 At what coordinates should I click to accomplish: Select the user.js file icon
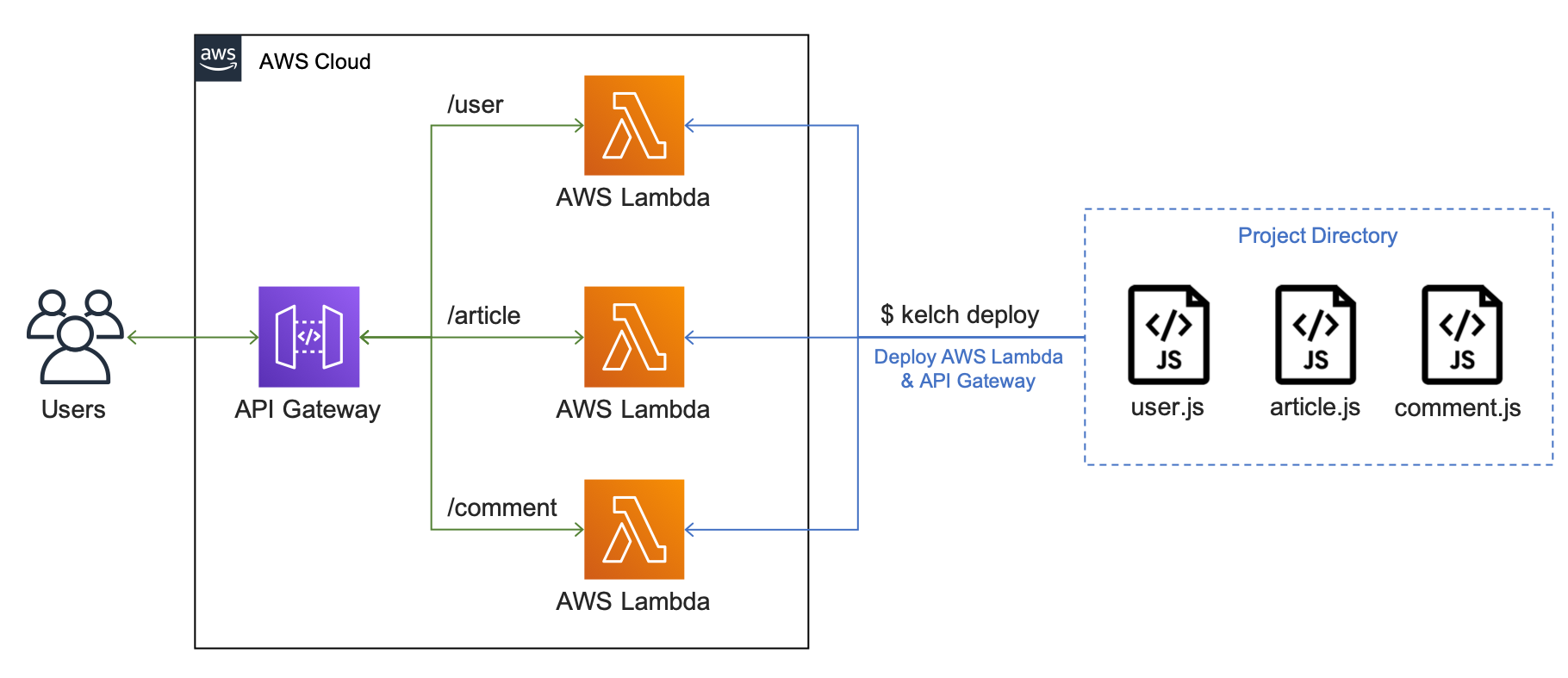pos(1169,335)
